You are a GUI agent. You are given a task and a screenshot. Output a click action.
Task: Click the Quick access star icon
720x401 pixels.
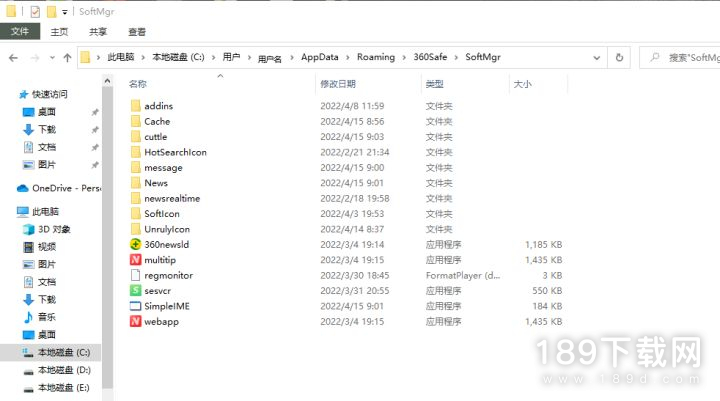[23, 95]
